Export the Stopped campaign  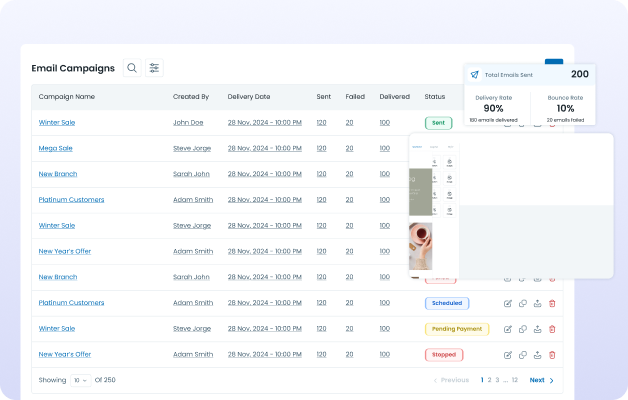tap(538, 355)
